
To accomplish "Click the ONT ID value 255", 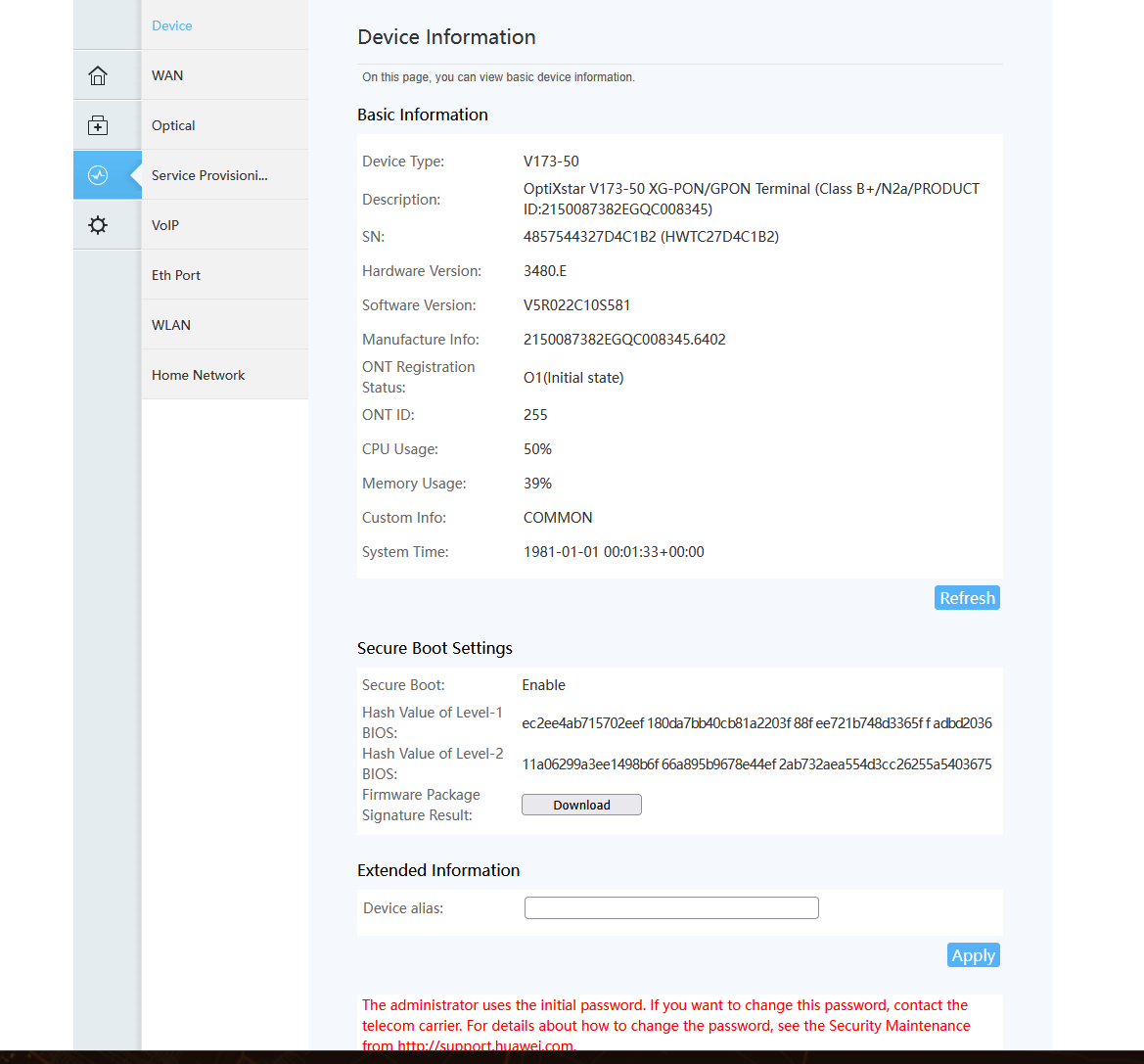I will click(535, 414).
